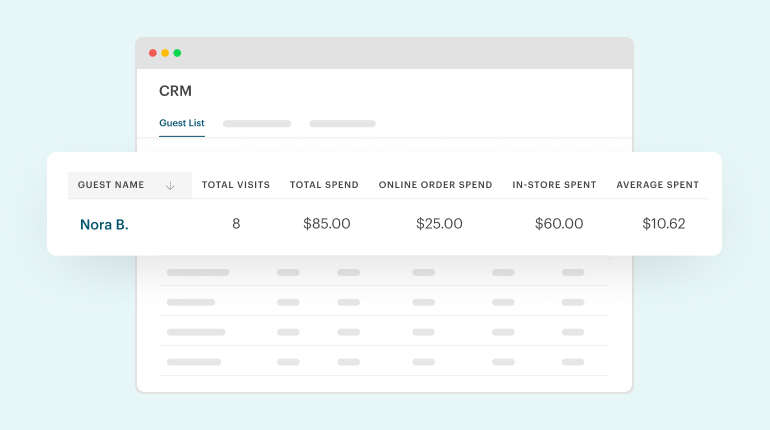Image resolution: width=770 pixels, height=430 pixels.
Task: Select the $60.00 in-store value
Action: (x=559, y=224)
